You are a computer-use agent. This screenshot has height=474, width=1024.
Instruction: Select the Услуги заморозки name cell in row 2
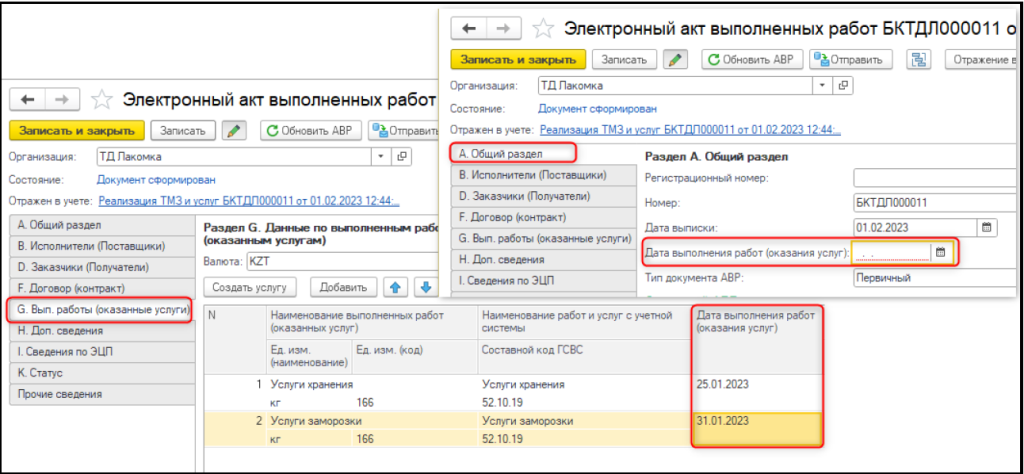(373, 422)
